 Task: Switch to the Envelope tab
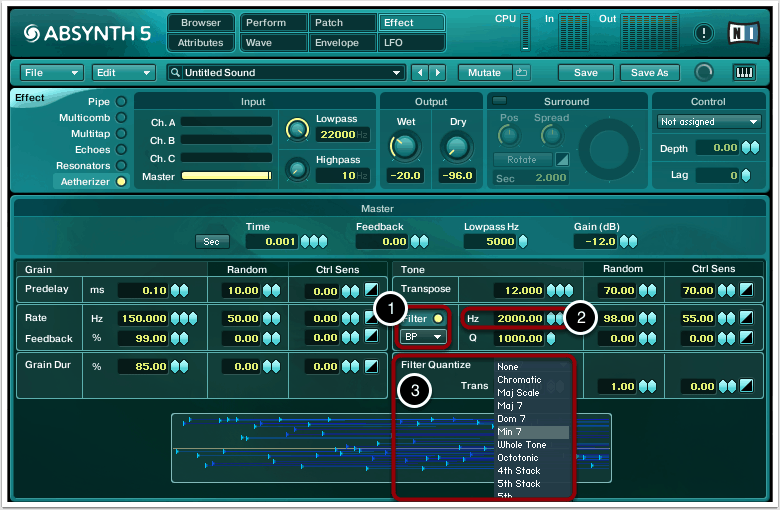point(336,42)
